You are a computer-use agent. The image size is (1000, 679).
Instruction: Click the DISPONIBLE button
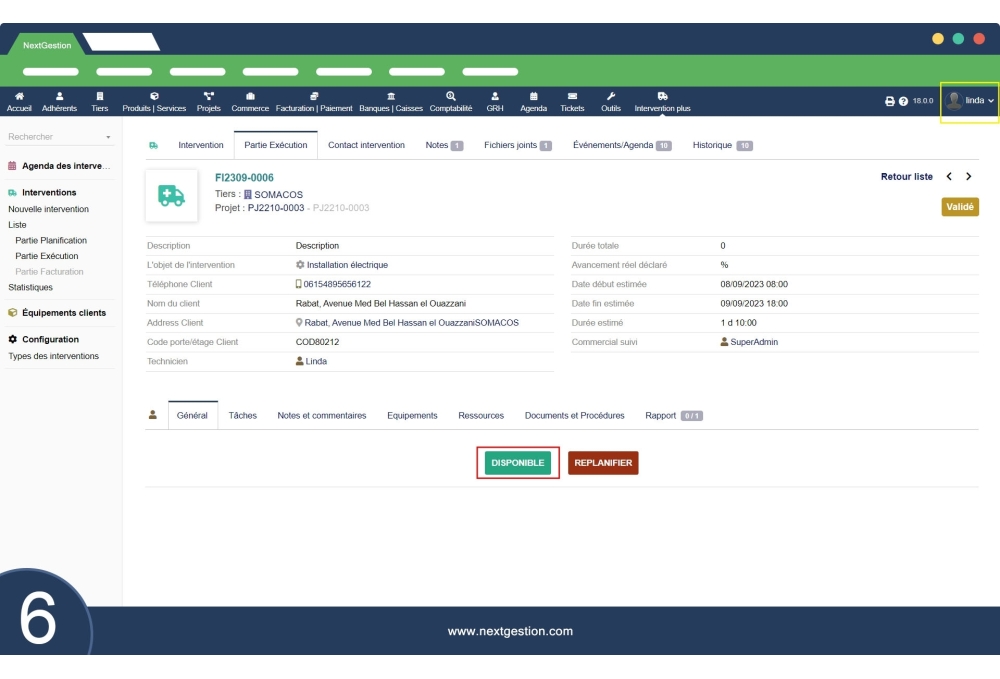(517, 463)
